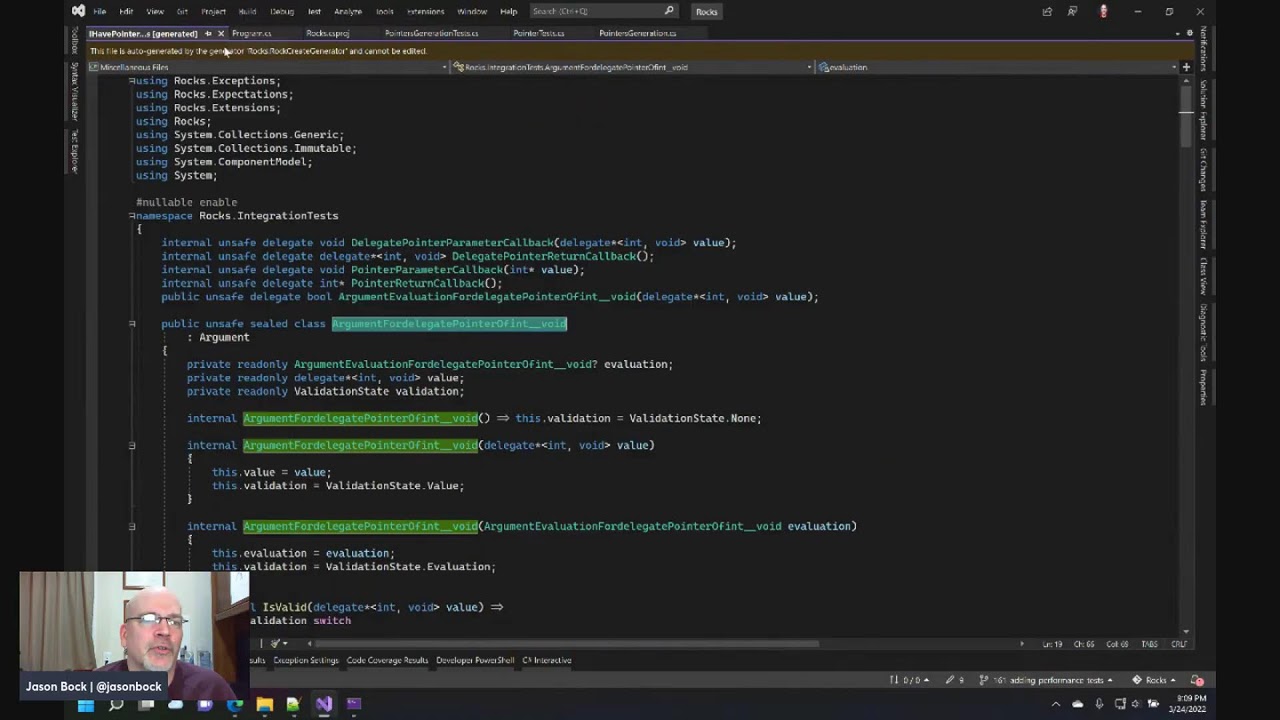1280x720 pixels.
Task: Click the Visual Studio logo icon
Action: click(78, 11)
